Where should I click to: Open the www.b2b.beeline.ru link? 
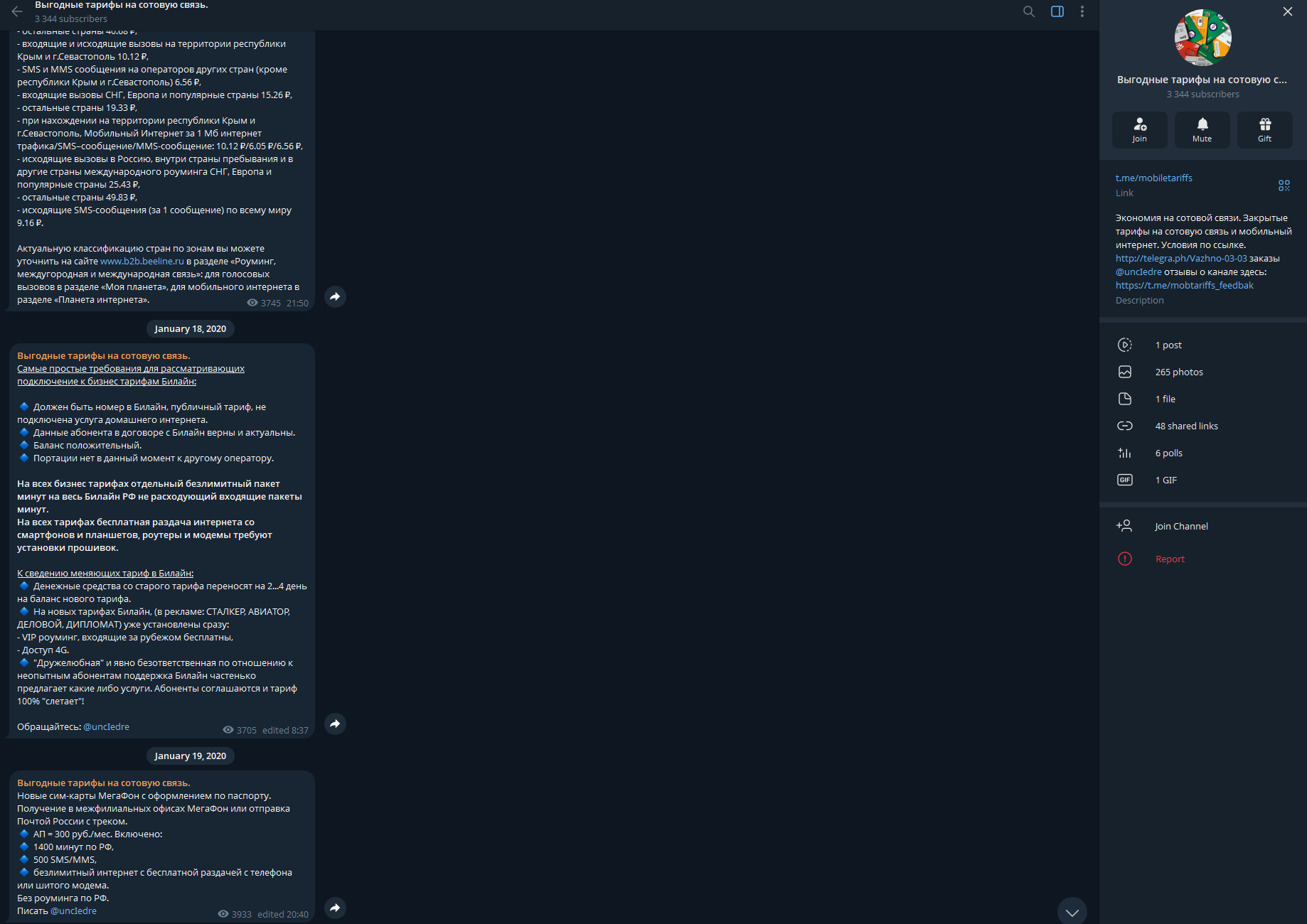(142, 261)
